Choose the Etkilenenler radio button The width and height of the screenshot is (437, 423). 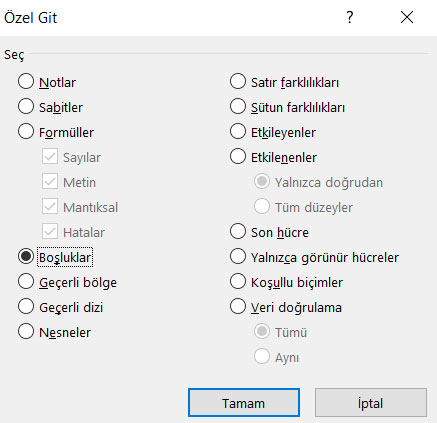click(238, 157)
